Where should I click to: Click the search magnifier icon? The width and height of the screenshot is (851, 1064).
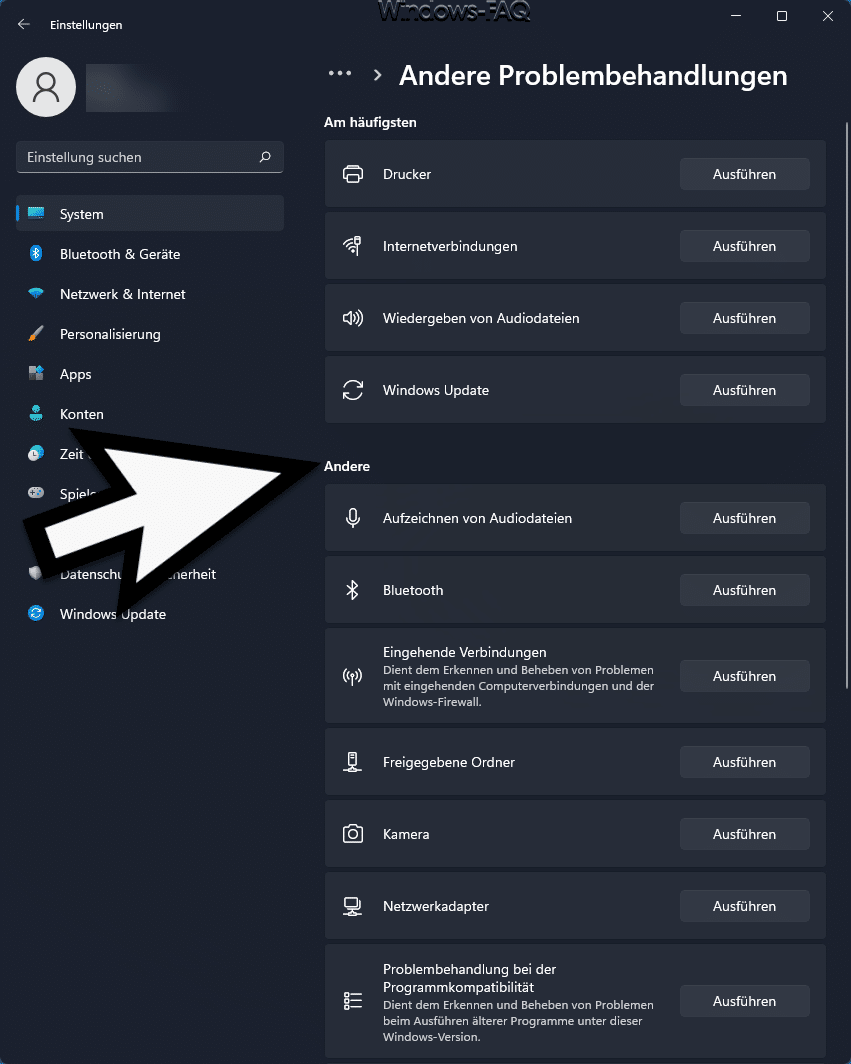265,157
